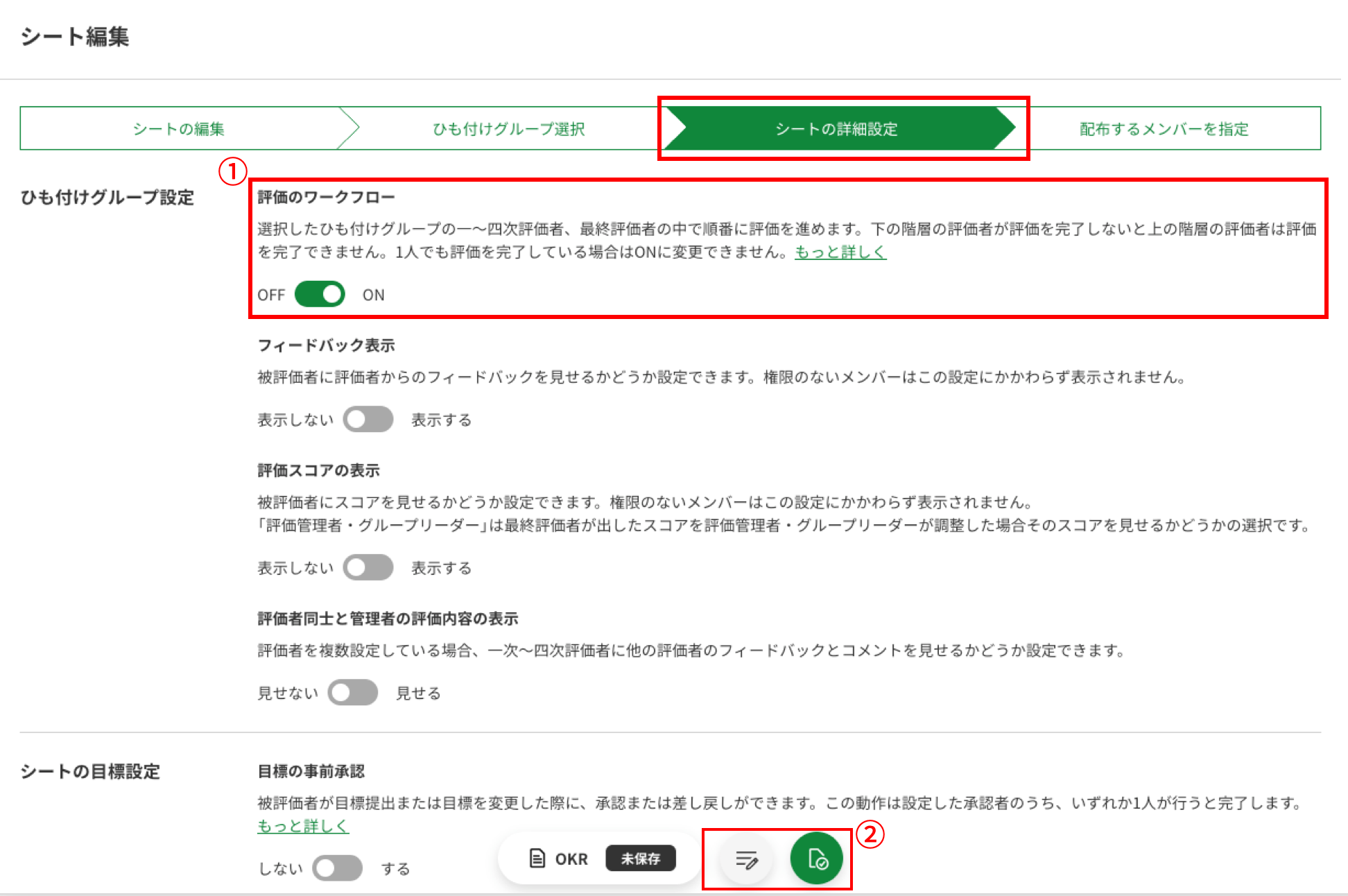Click the document icon beside OKR
The height and width of the screenshot is (896, 1348).
coord(537,859)
